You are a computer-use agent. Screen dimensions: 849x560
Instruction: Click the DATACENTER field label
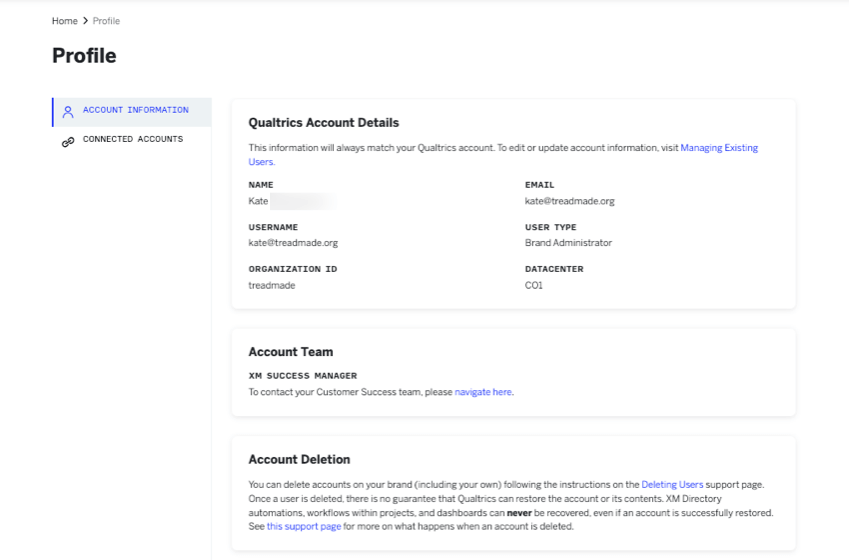tap(554, 269)
